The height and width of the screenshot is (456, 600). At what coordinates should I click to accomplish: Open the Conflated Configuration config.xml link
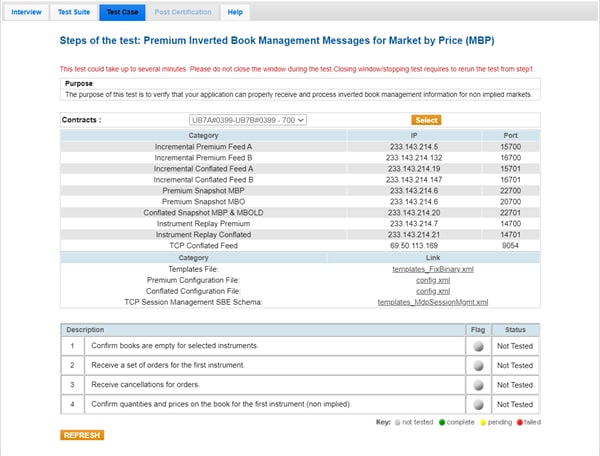(432, 291)
